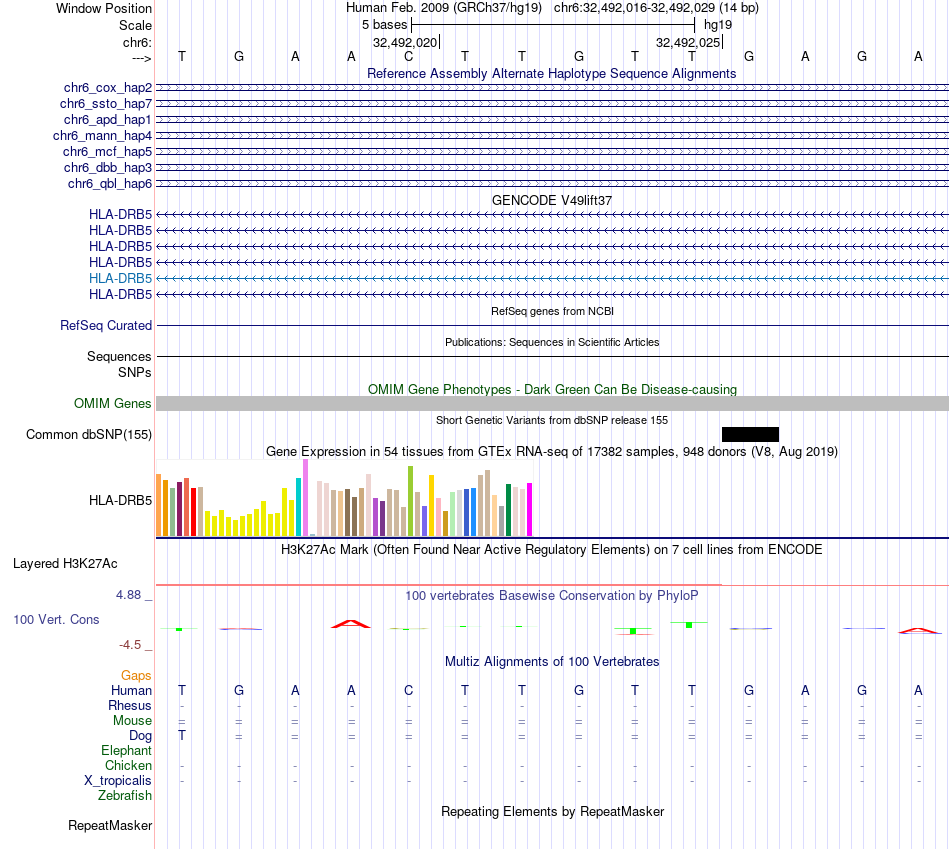Click the chr6_cox_hap2 track label
The image size is (950, 849).
tap(108, 88)
